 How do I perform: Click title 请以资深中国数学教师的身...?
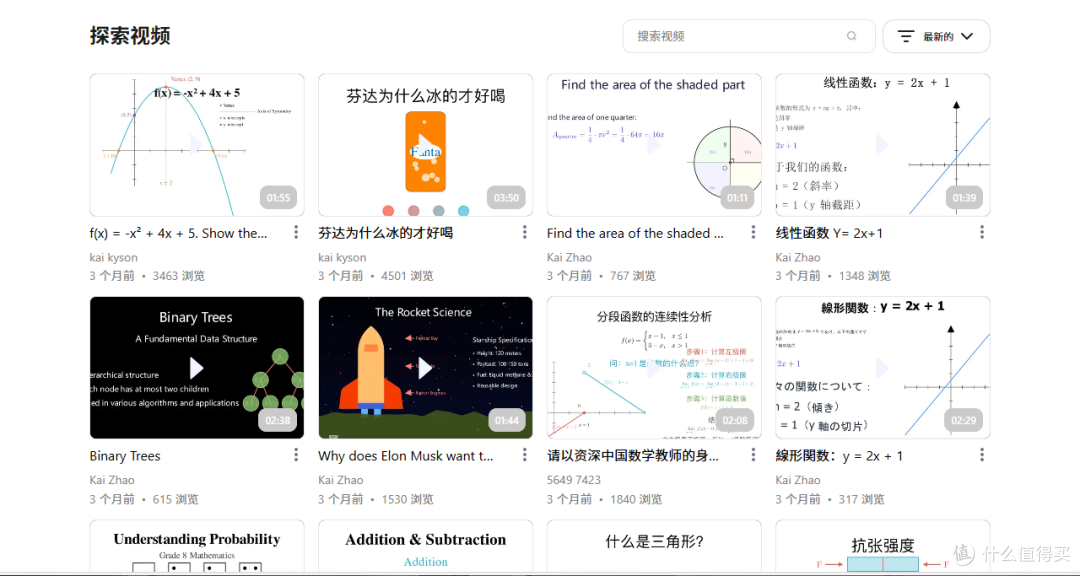[633, 456]
